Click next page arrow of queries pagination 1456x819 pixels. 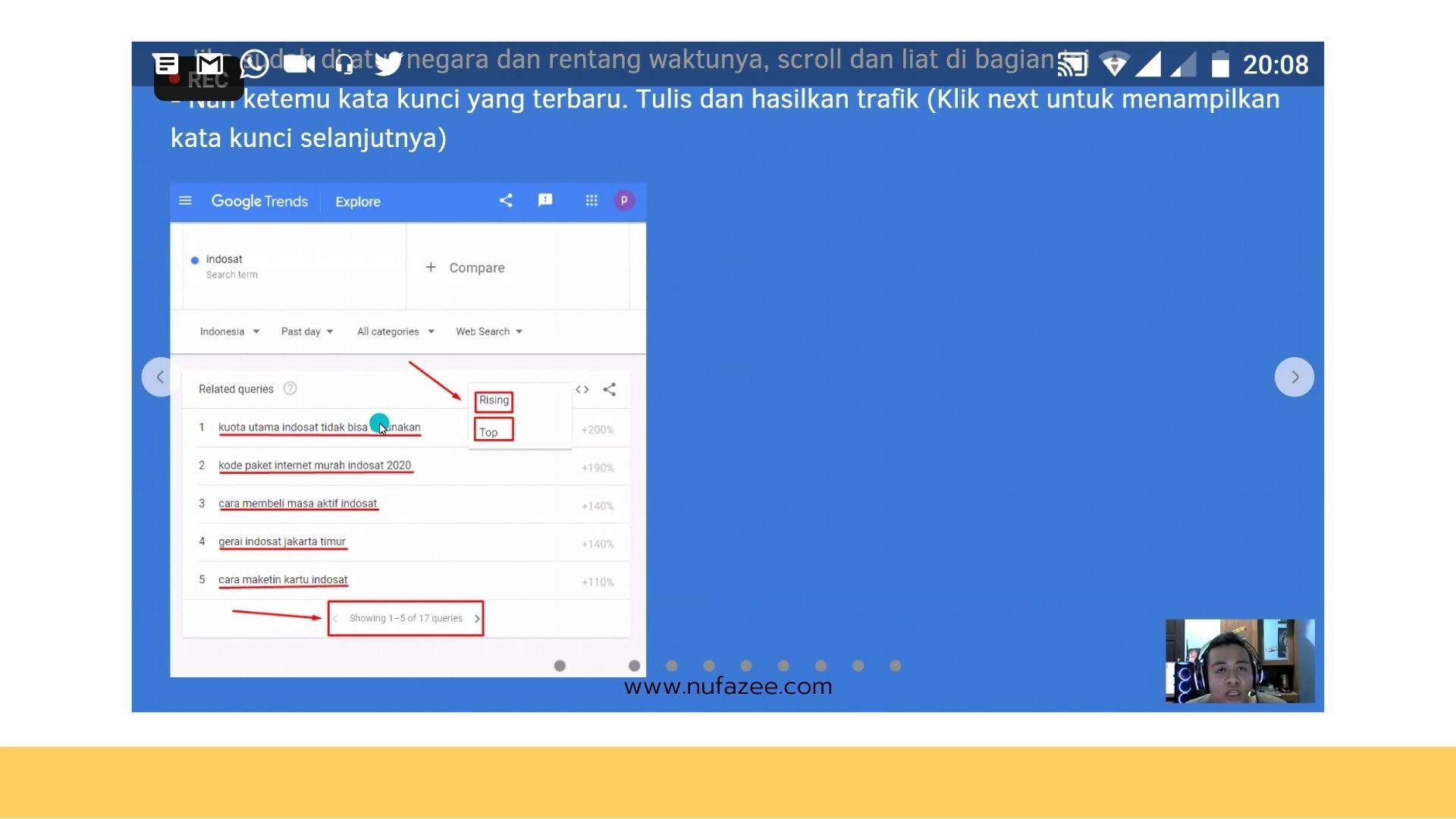tap(477, 619)
